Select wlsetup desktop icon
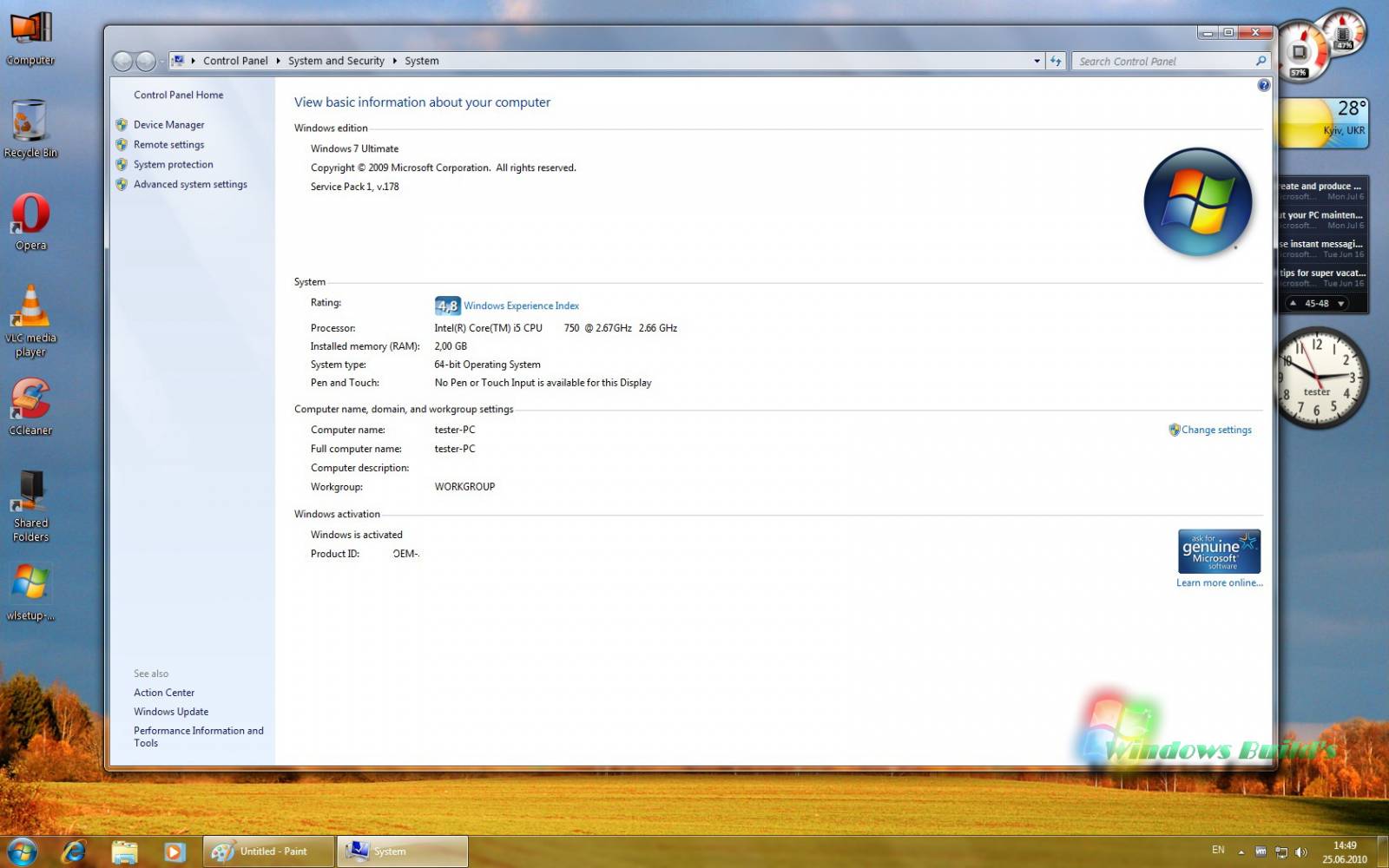This screenshot has height=868, width=1389. click(30, 592)
